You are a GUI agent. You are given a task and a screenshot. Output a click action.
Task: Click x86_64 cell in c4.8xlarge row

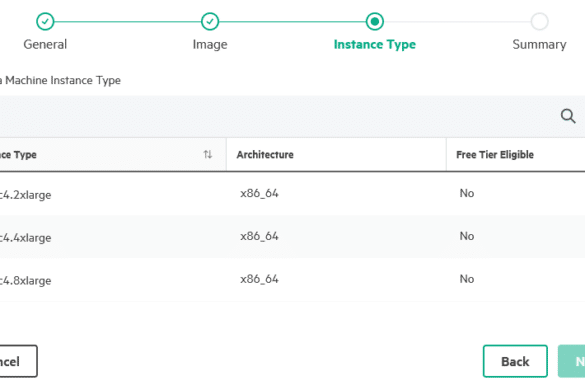coord(259,279)
